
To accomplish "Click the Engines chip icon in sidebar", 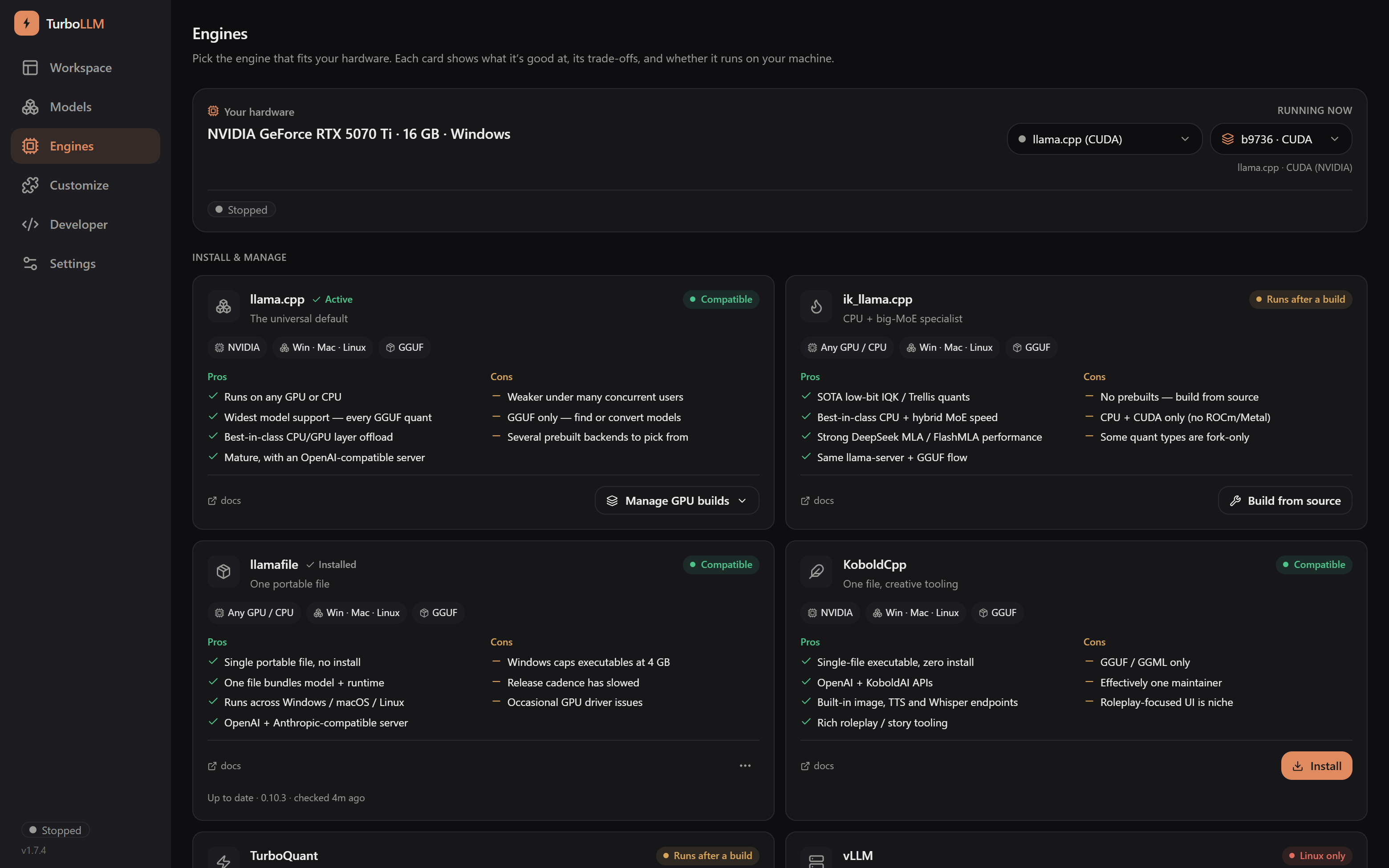I will click(30, 146).
